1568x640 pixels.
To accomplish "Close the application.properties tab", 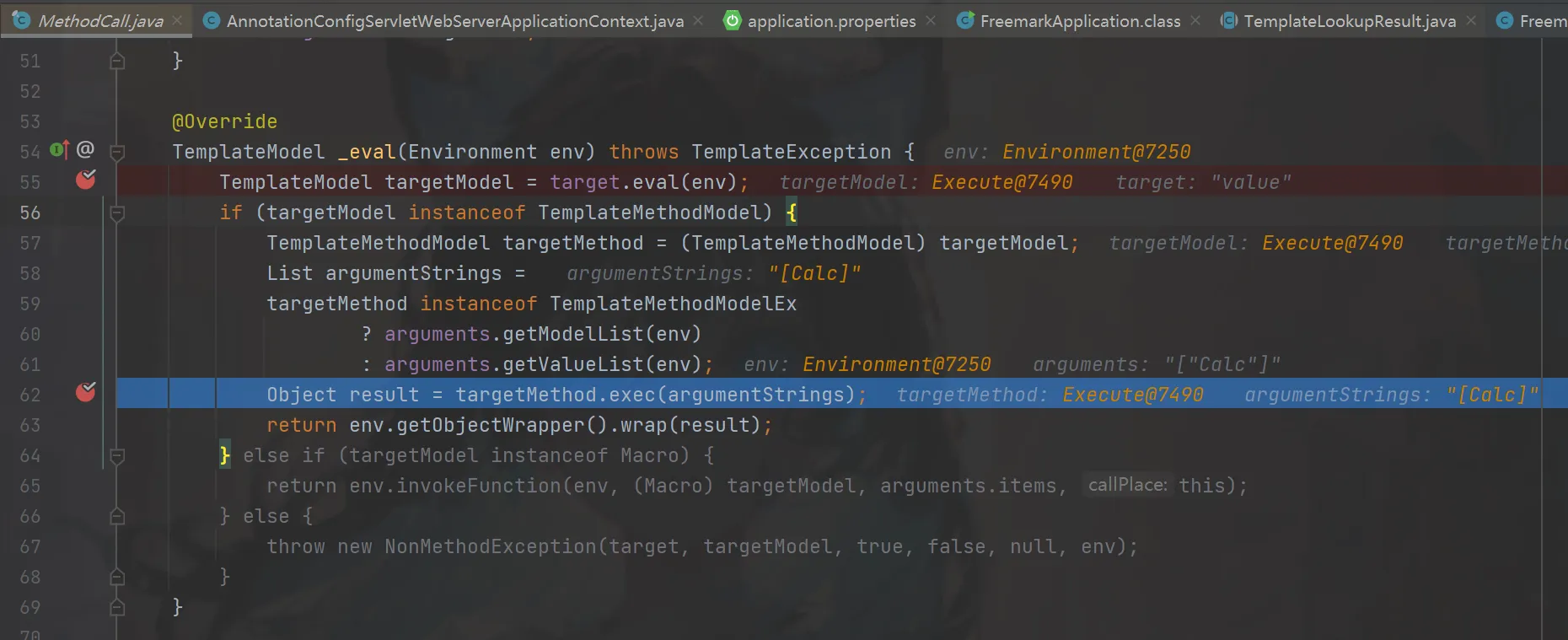I will (x=931, y=20).
